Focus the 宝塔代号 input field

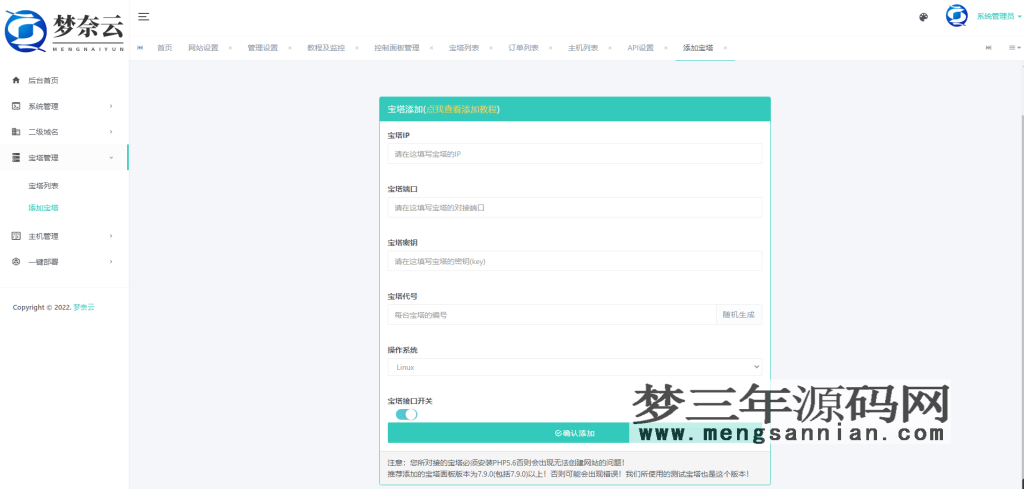coord(552,315)
